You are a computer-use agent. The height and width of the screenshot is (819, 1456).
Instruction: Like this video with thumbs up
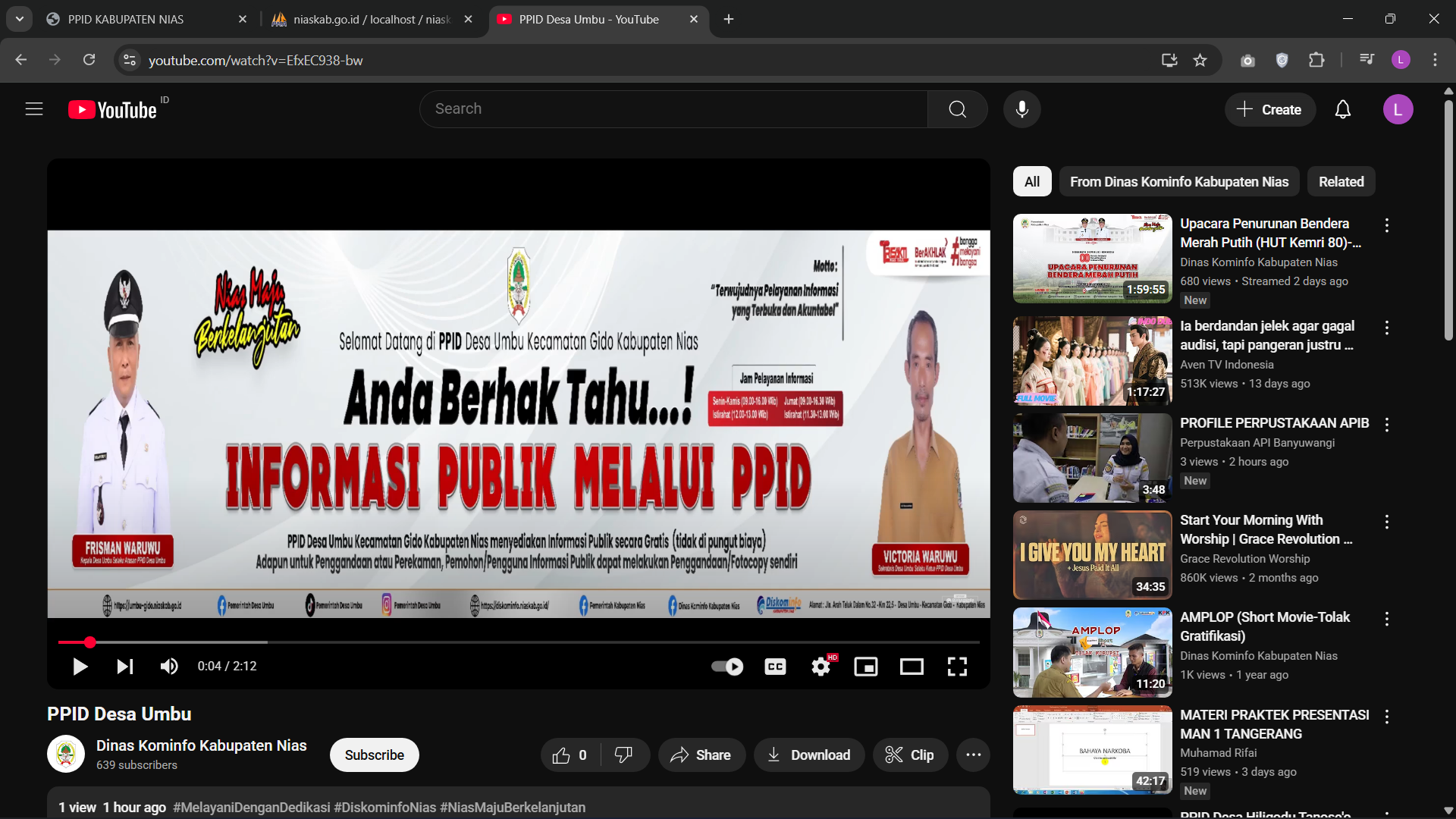(x=570, y=755)
